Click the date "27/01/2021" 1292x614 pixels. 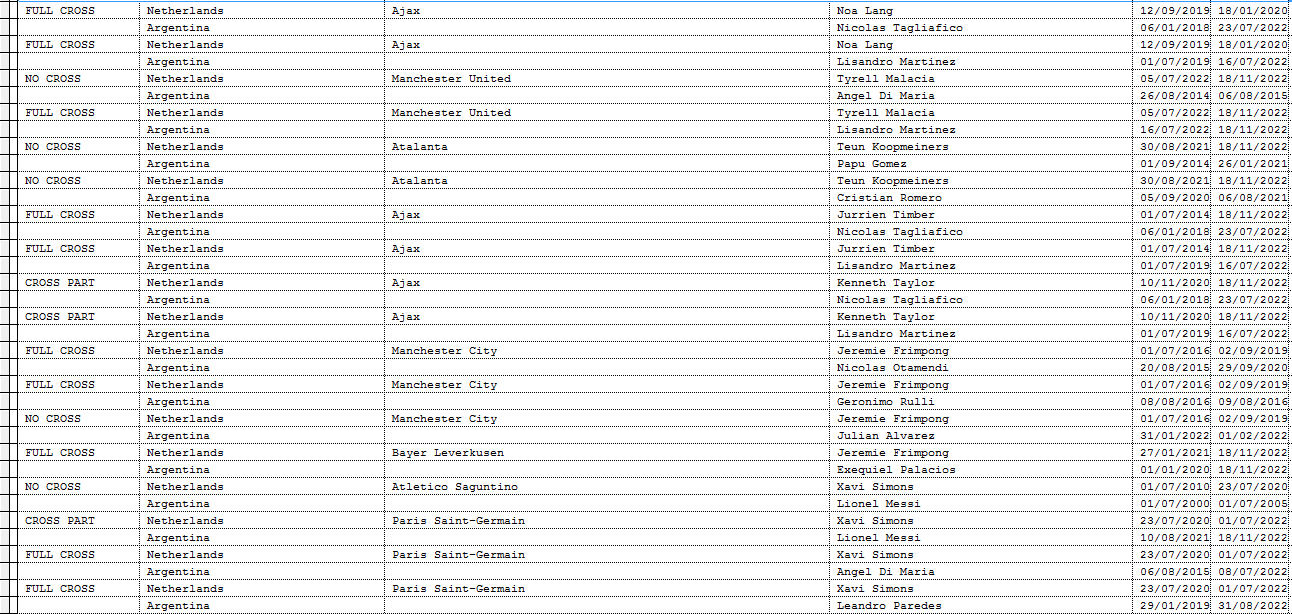(x=1175, y=453)
